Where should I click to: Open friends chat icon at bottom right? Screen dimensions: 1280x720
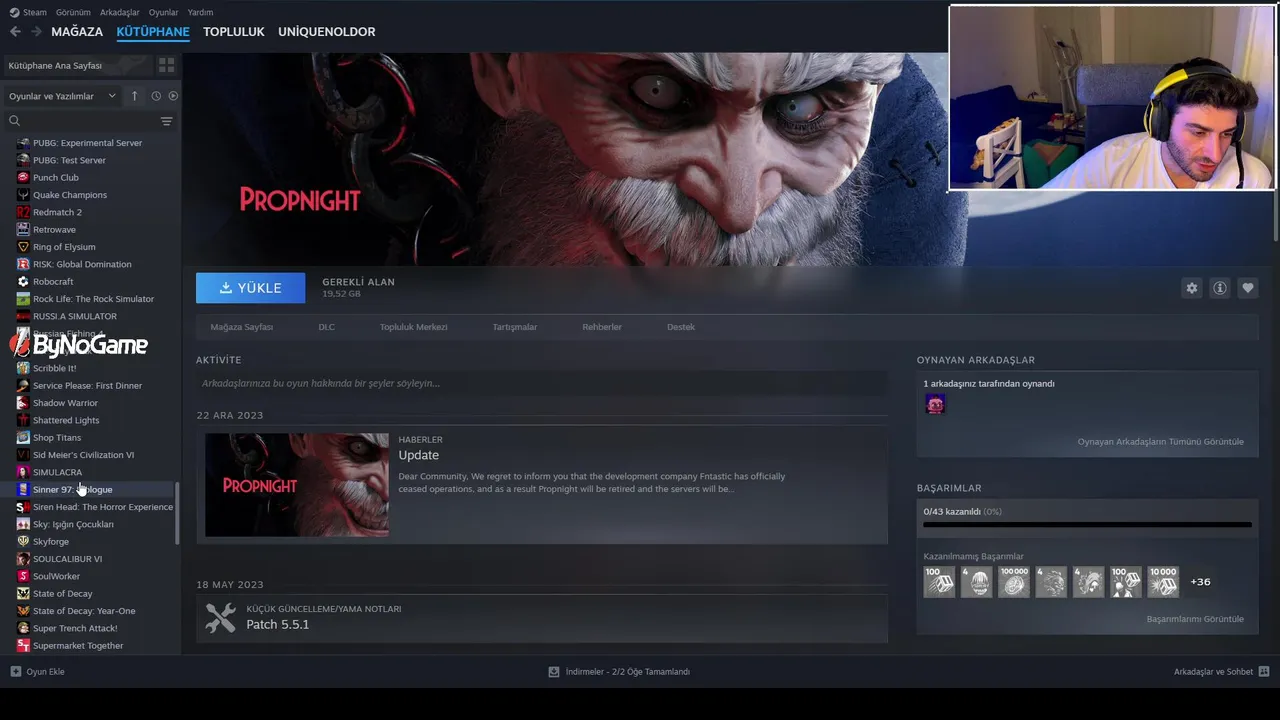point(1264,671)
